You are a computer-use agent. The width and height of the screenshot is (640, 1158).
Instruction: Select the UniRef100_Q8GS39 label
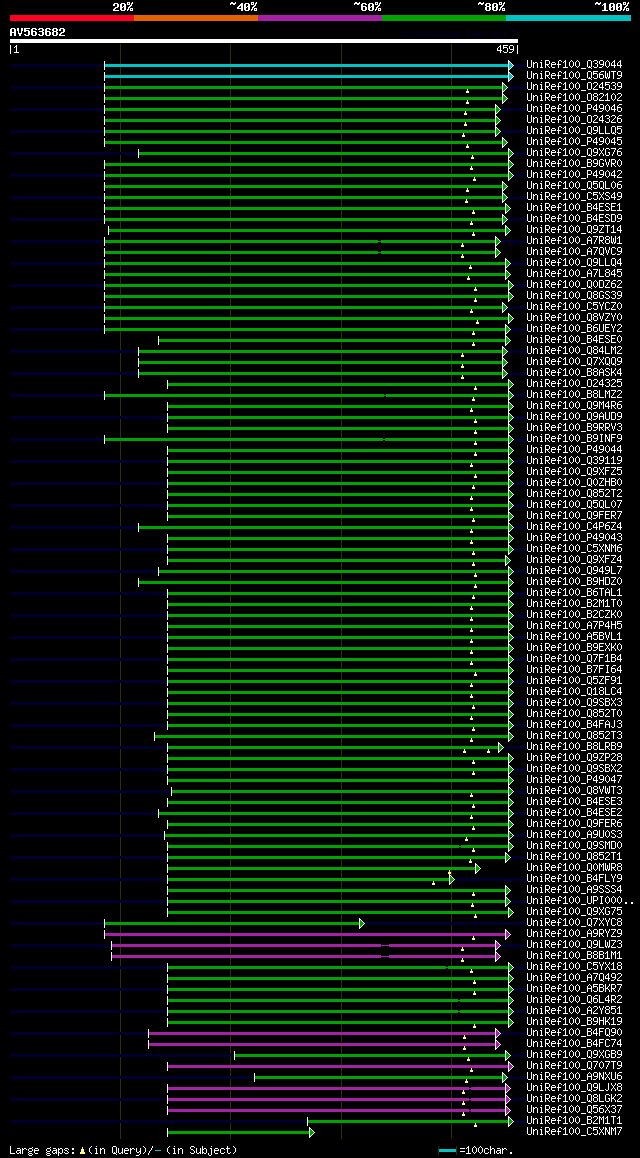tap(574, 295)
